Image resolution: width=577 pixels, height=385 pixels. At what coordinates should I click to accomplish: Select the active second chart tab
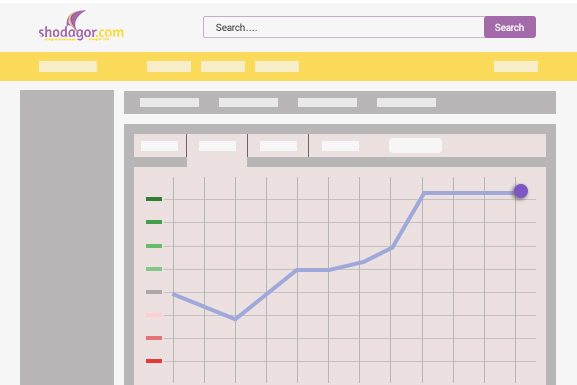[x=217, y=146]
